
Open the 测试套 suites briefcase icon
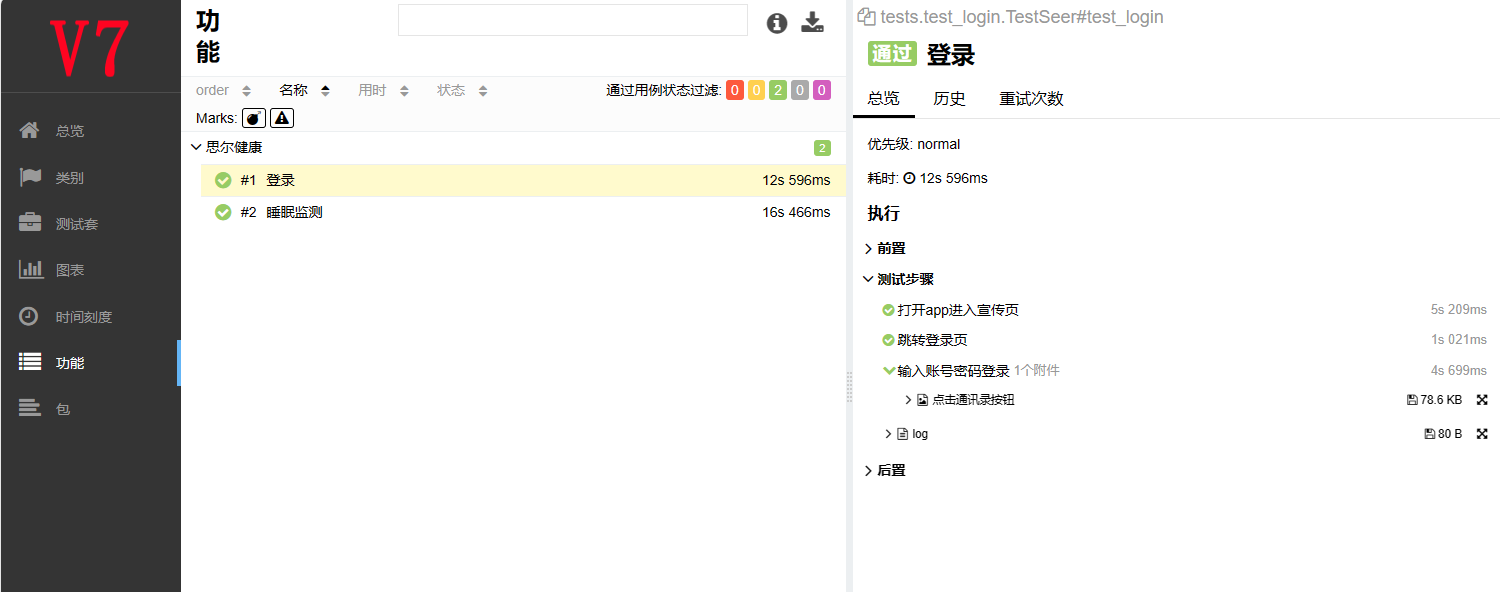(30, 223)
